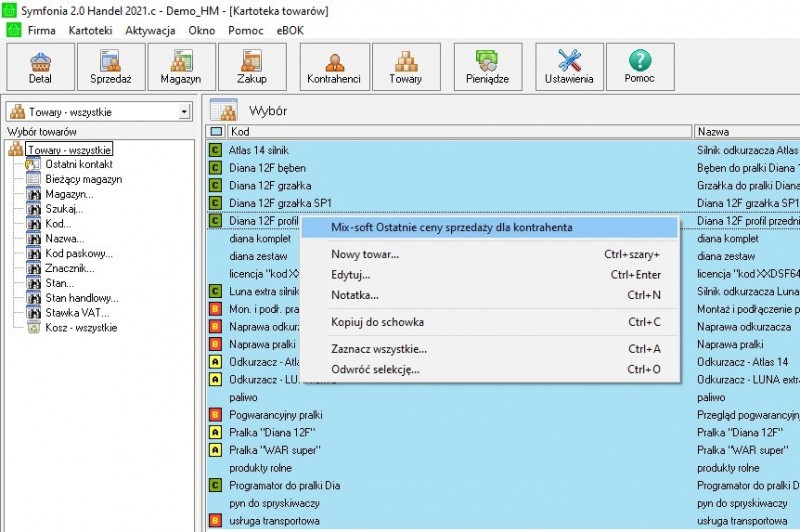Open the Towary module in toolbar
The height and width of the screenshot is (532, 800).
click(x=406, y=67)
